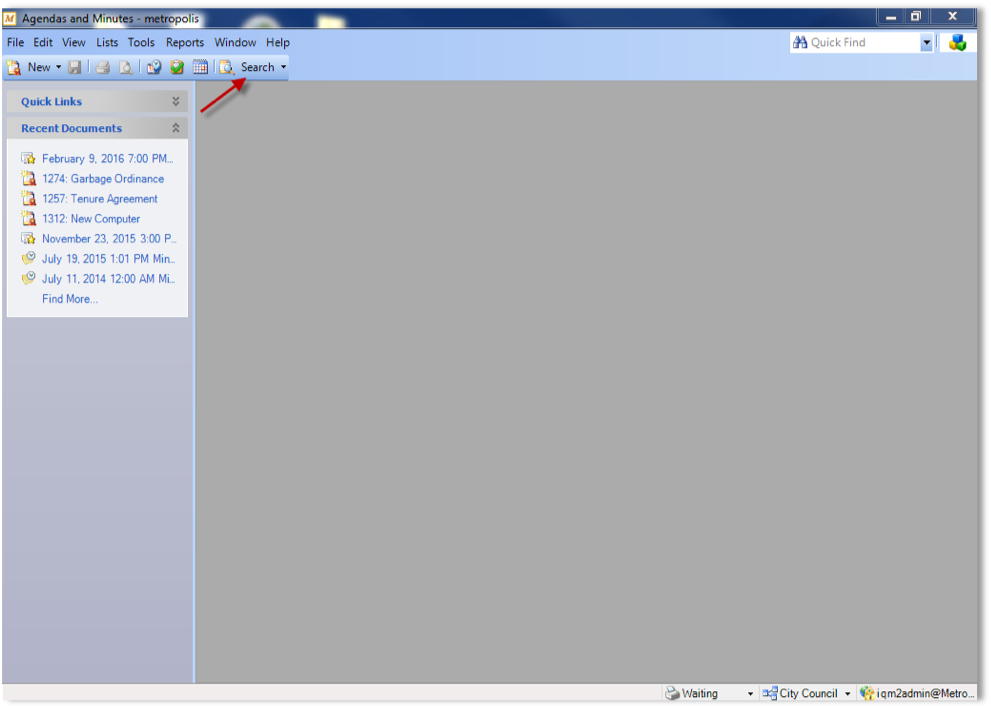991x708 pixels.
Task: Click the Print toolbar icon
Action: pos(102,67)
